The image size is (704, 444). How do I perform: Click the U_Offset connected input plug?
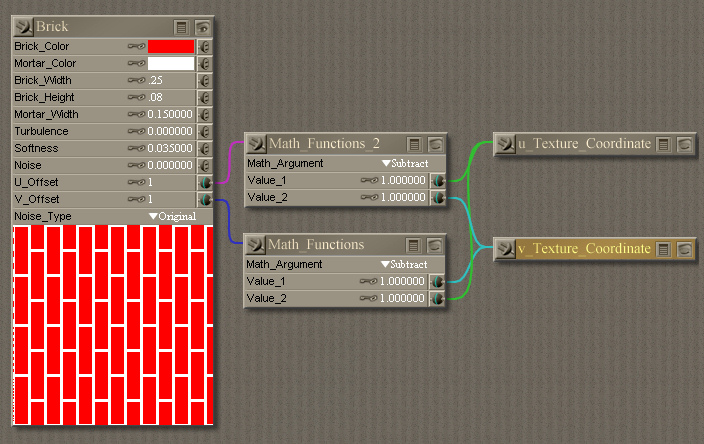click(x=205, y=183)
